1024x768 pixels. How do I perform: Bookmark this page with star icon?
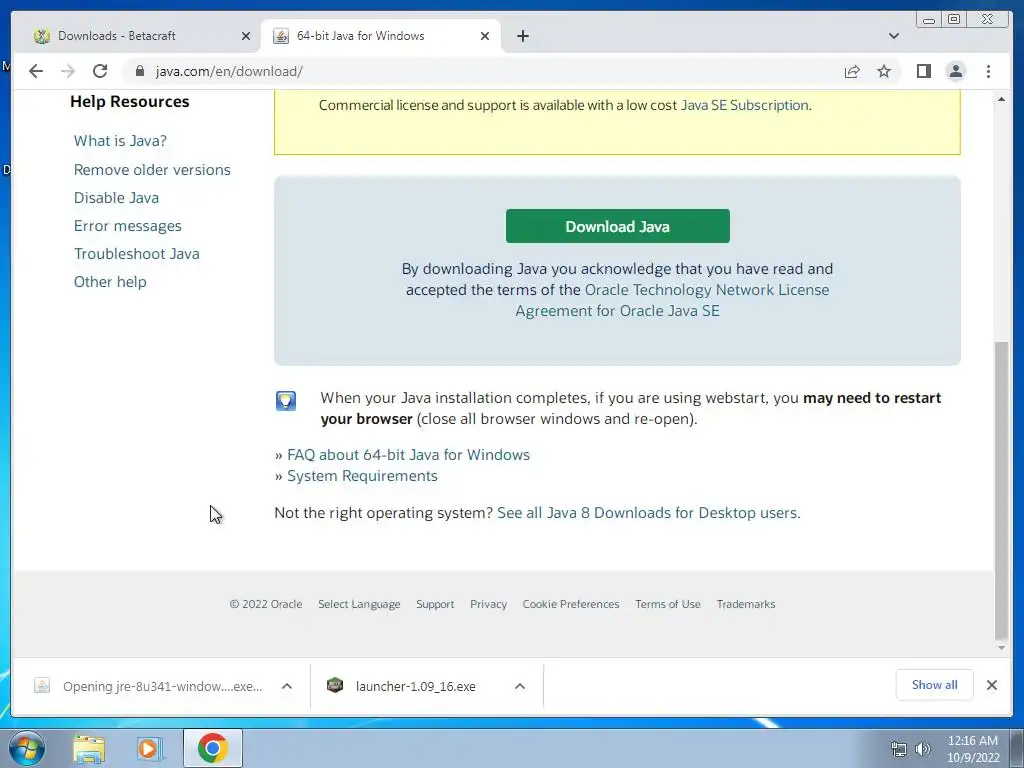click(884, 71)
